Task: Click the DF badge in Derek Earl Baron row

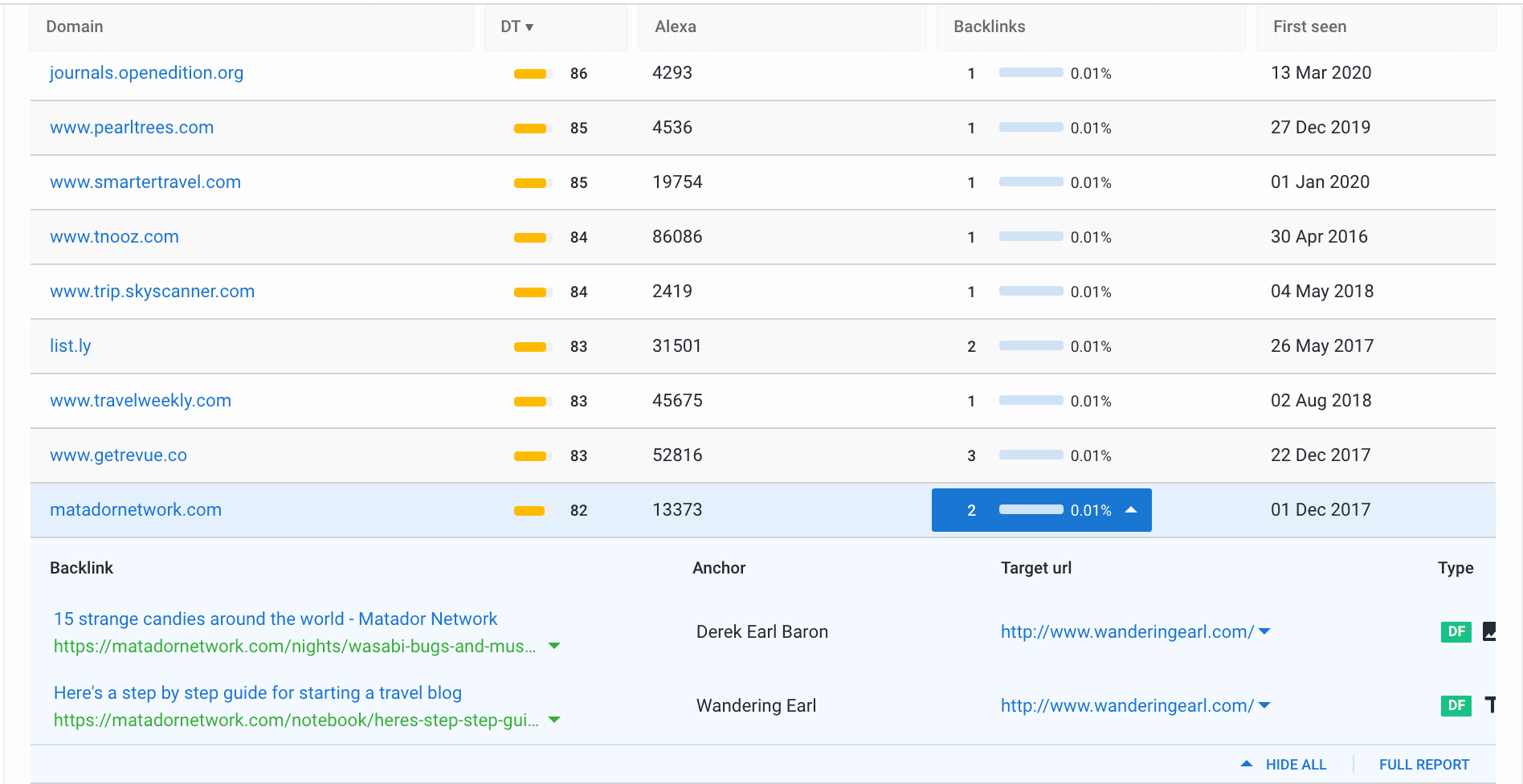Action: [x=1456, y=631]
